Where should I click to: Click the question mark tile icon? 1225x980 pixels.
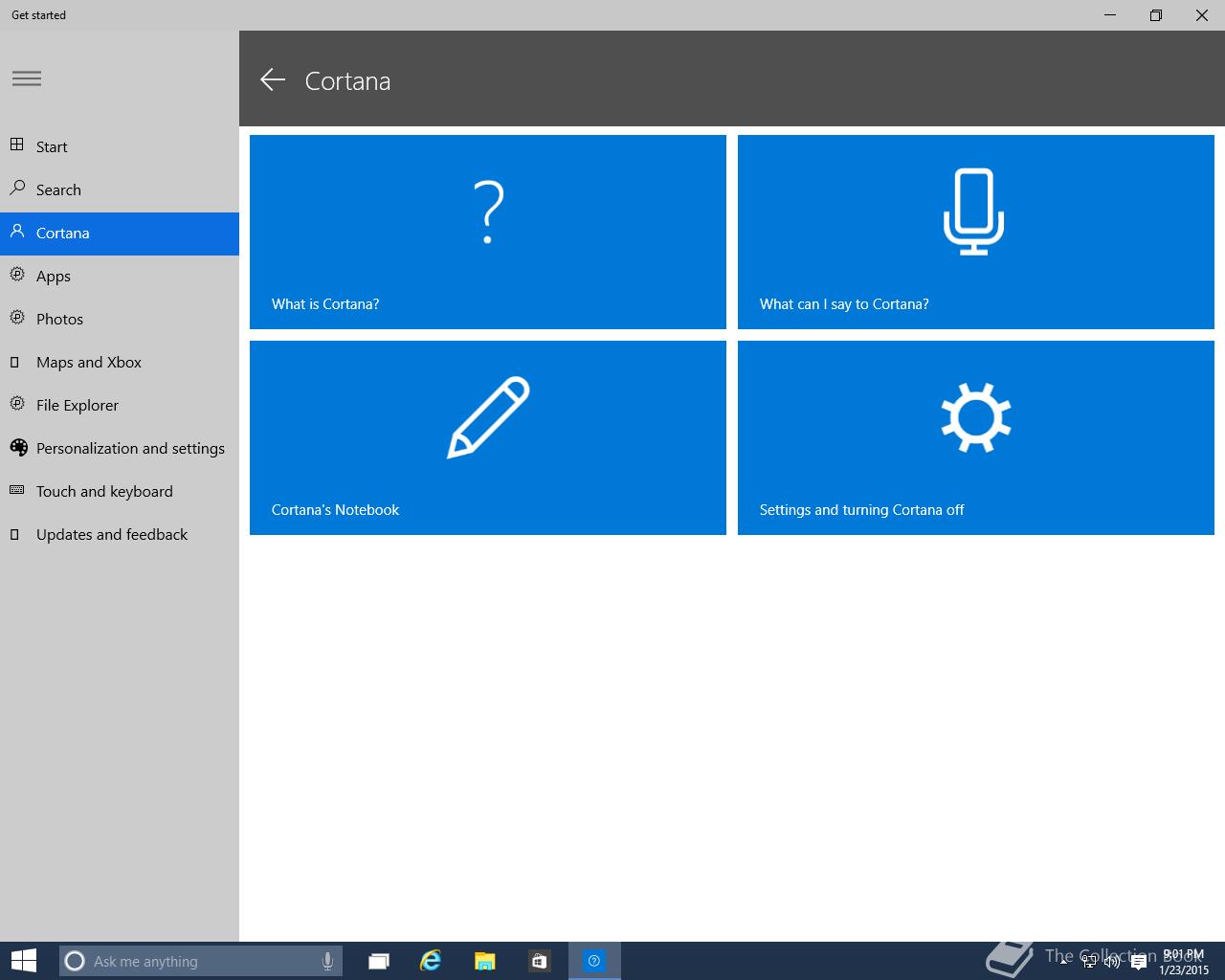[488, 212]
